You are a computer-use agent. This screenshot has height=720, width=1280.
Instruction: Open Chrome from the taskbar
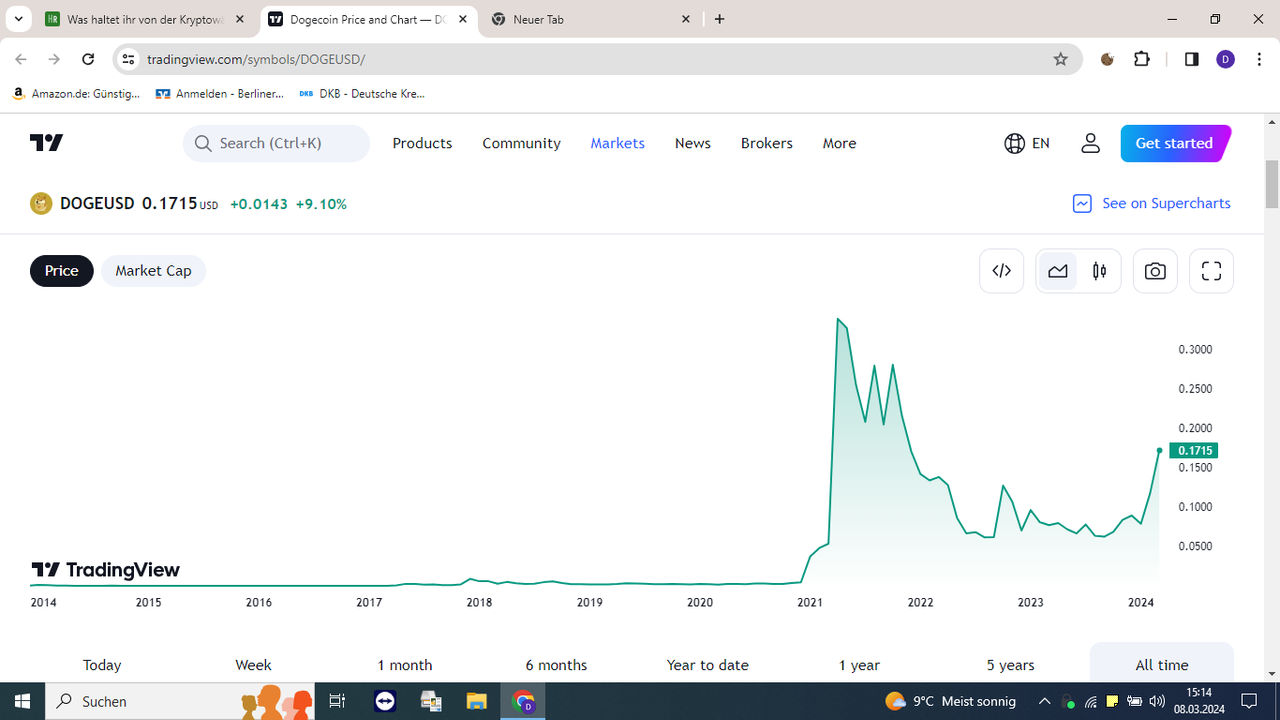click(x=523, y=701)
